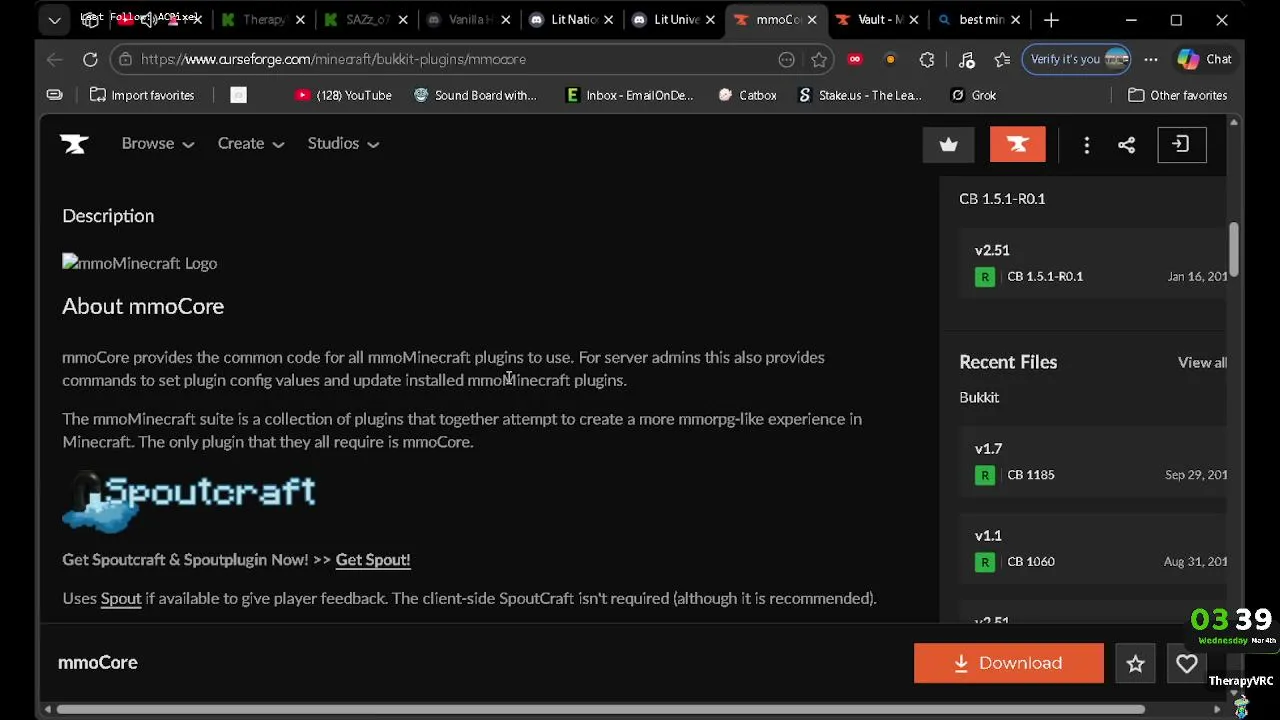
Task: Open the Other favorites folder
Action: [x=1178, y=95]
